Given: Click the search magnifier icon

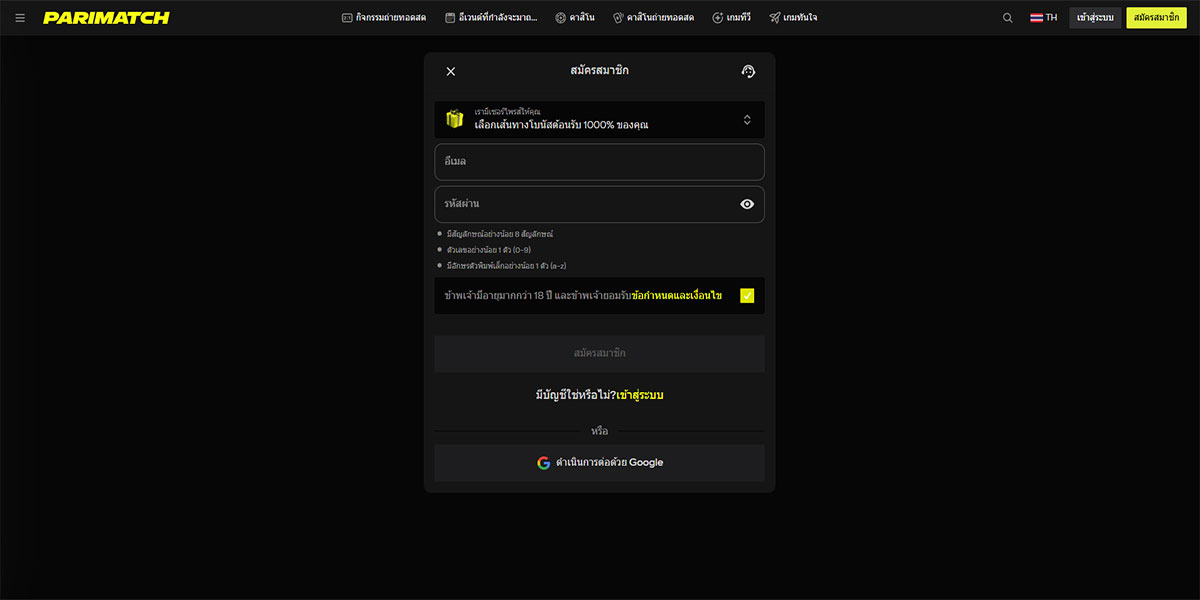Looking at the screenshot, I should 1008,18.
